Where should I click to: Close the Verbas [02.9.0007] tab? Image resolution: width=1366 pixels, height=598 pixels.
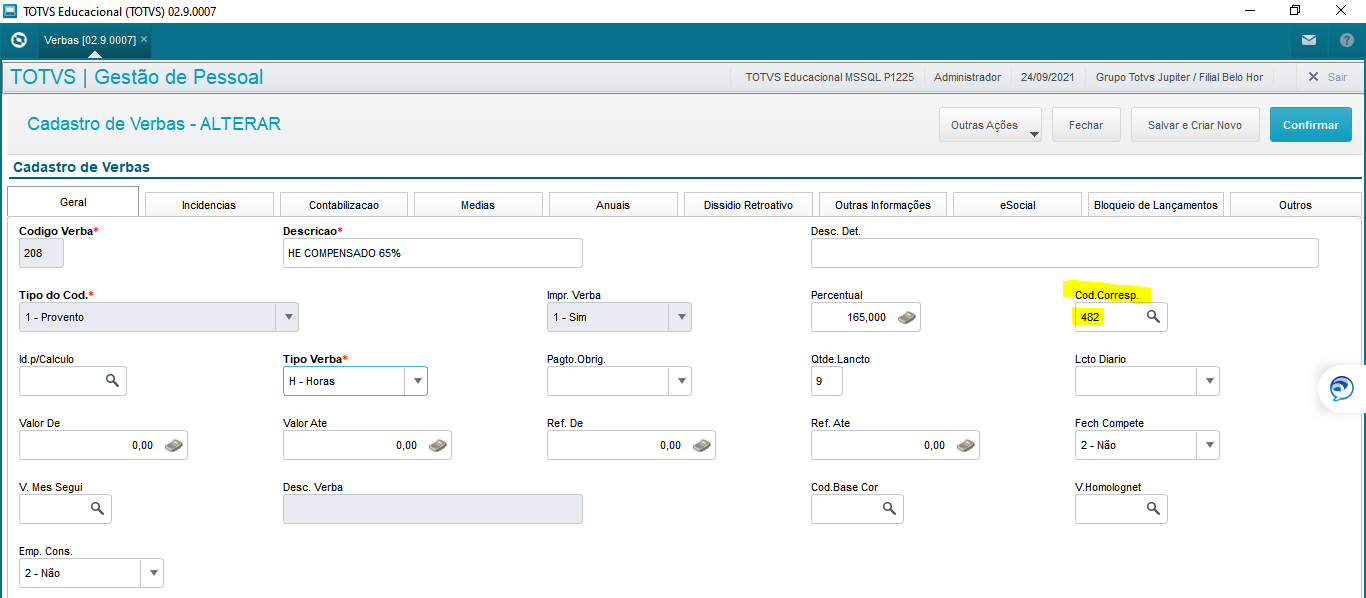pos(144,39)
